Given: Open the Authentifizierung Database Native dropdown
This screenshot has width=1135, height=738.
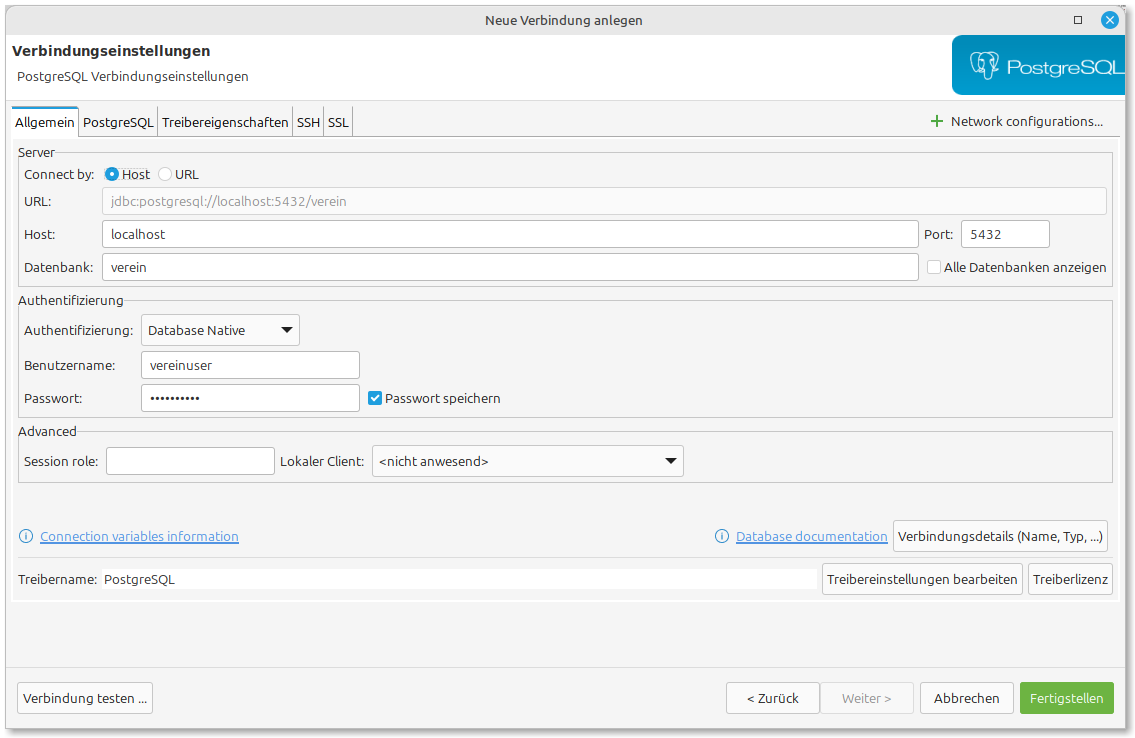Looking at the screenshot, I should coord(220,330).
